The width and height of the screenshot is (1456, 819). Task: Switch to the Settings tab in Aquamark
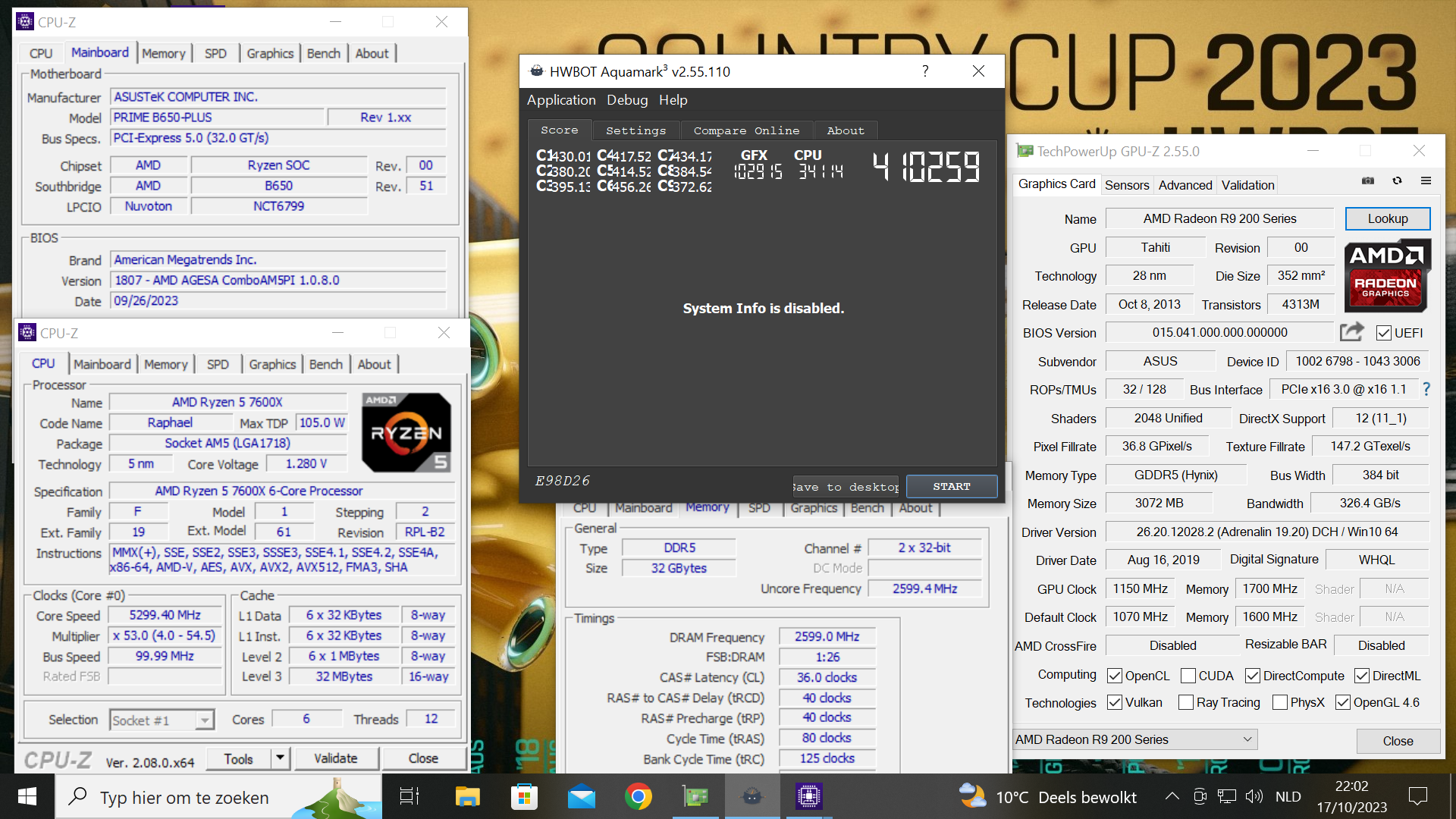click(636, 130)
